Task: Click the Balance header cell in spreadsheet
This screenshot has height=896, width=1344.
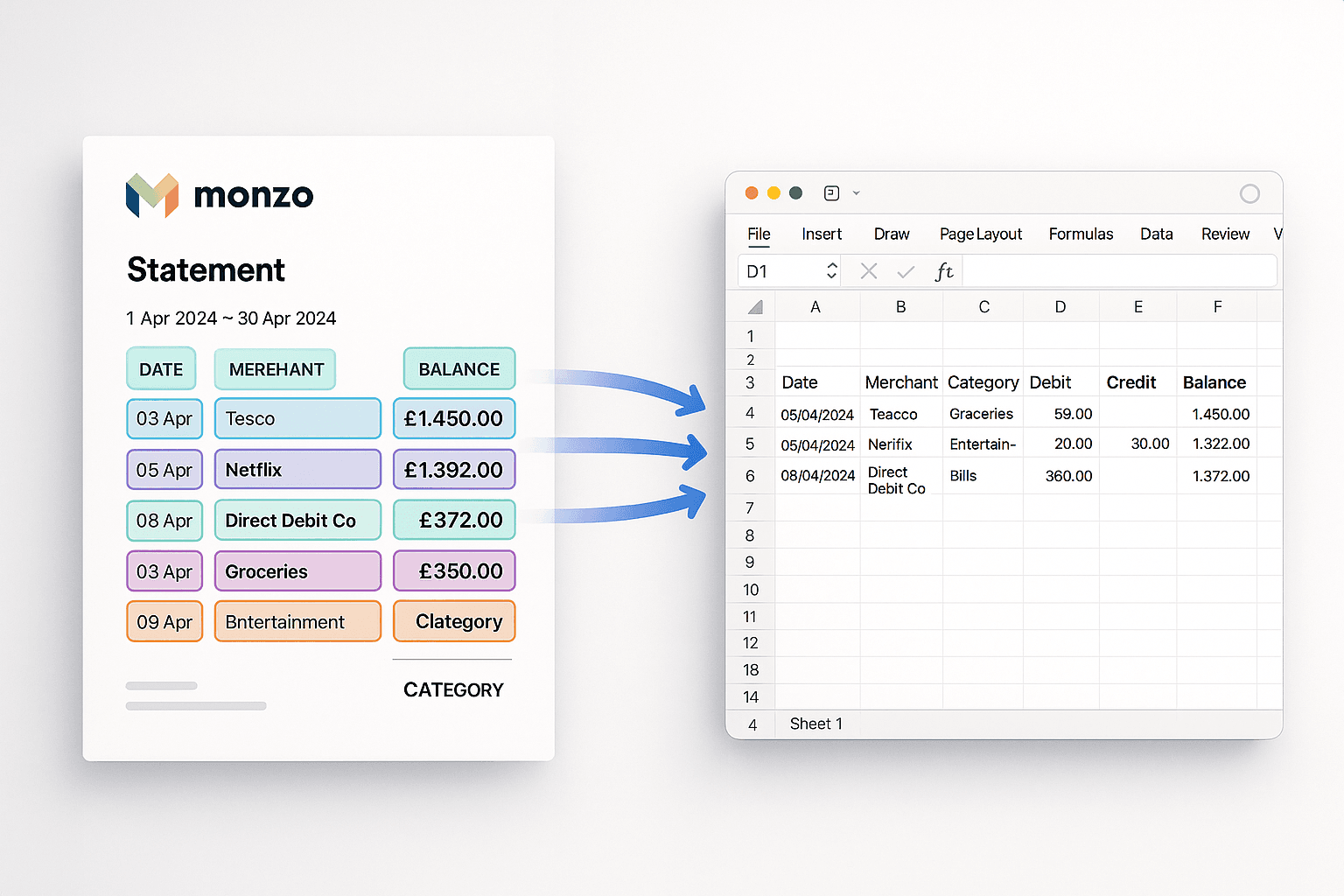Action: [1217, 382]
